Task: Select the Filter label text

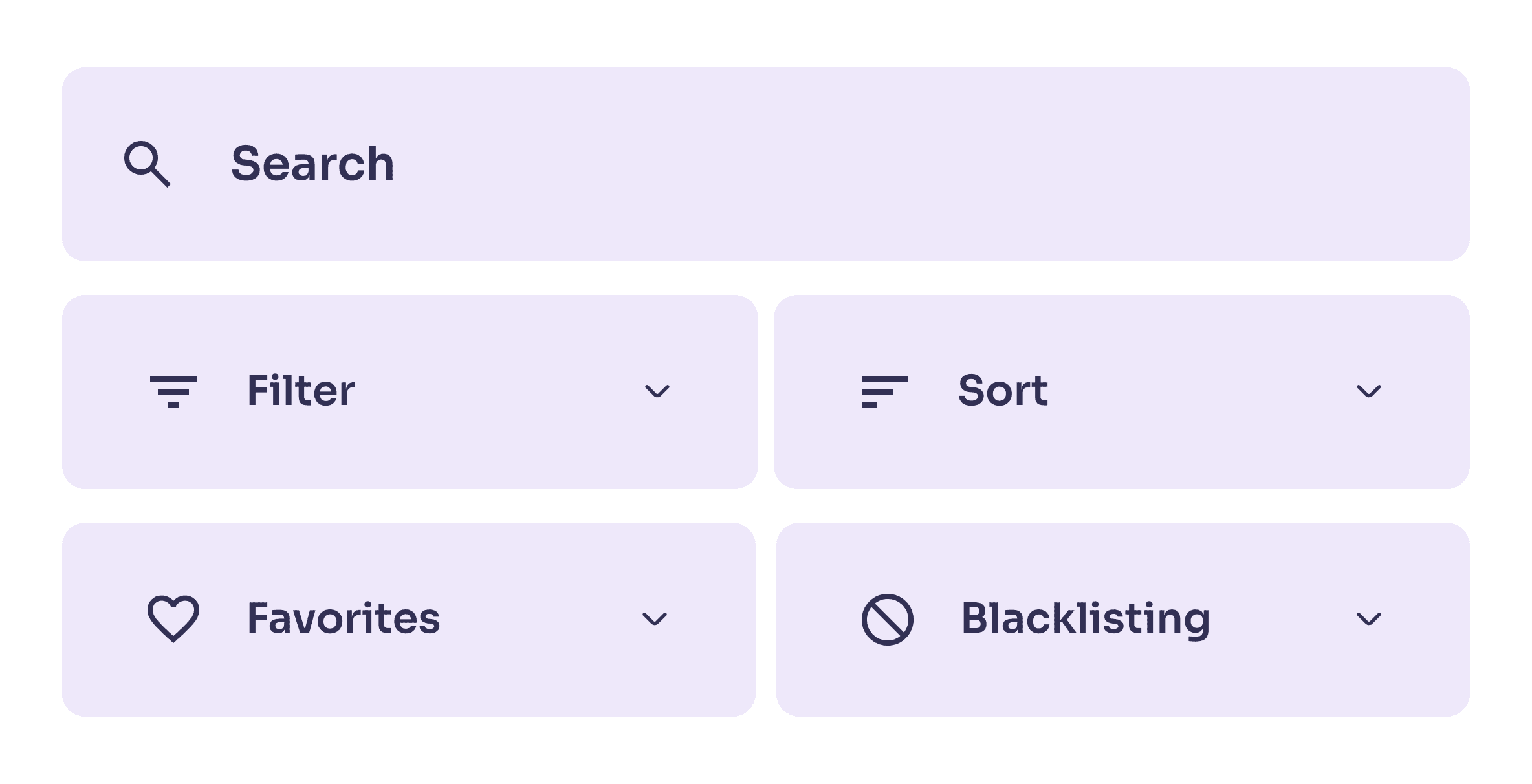Action: click(301, 391)
